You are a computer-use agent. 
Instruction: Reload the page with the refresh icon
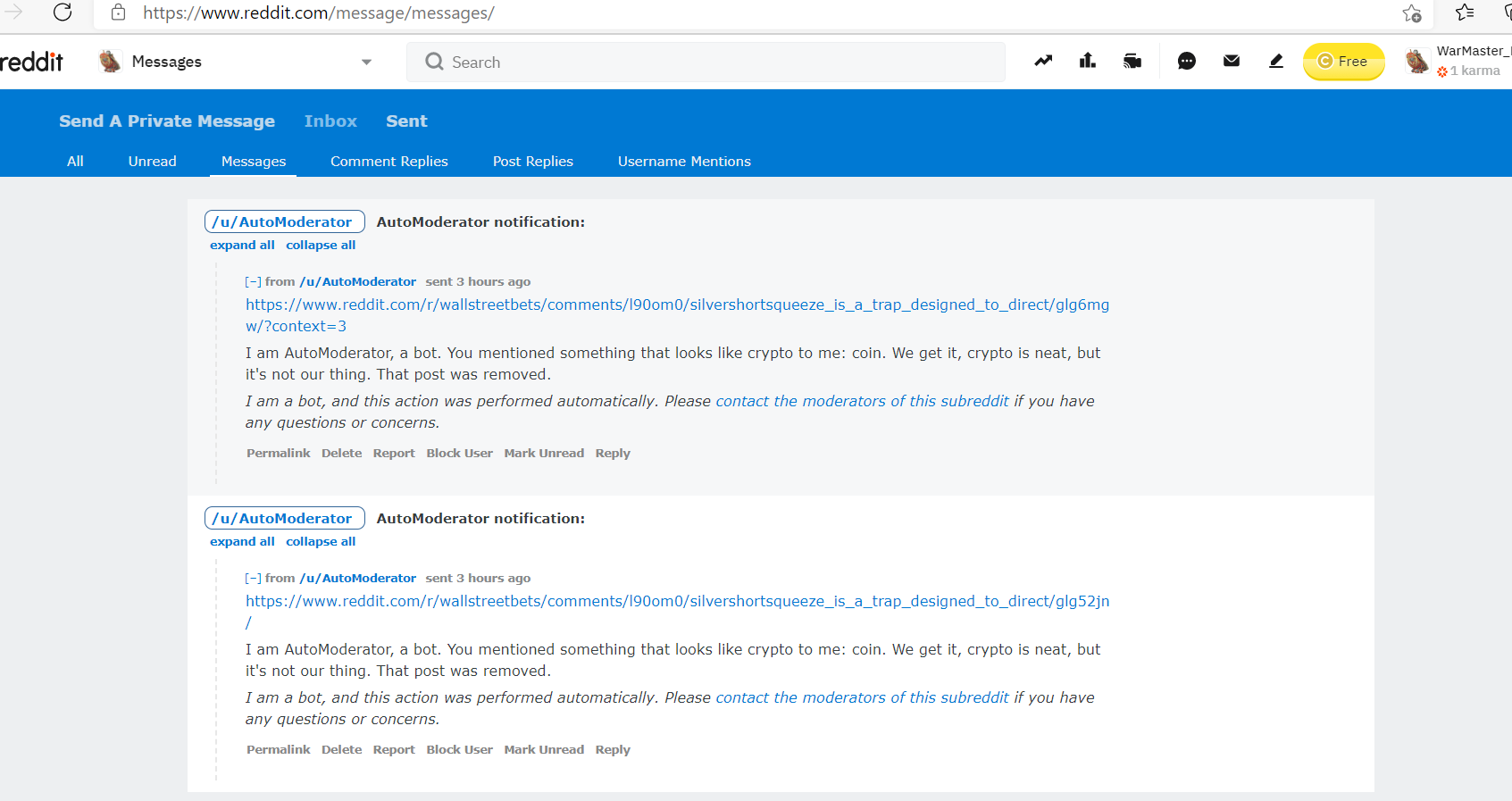(63, 13)
